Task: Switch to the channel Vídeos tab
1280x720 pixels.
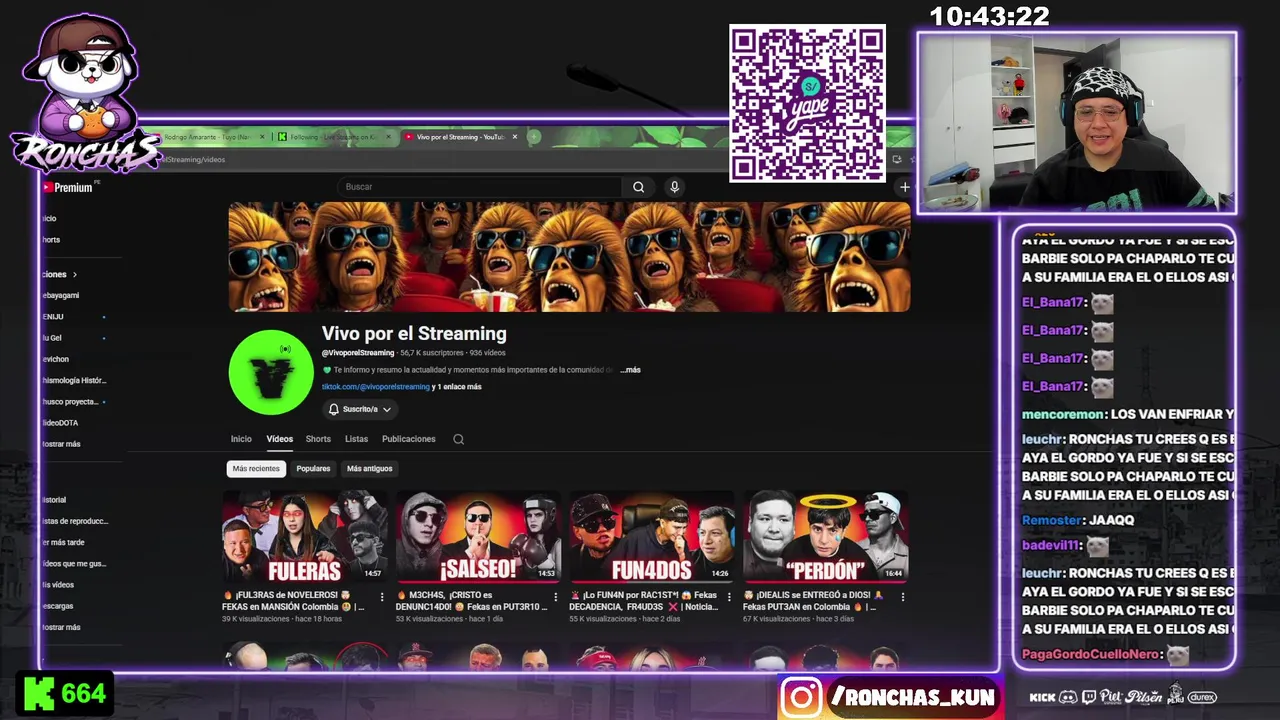Action: click(x=279, y=439)
